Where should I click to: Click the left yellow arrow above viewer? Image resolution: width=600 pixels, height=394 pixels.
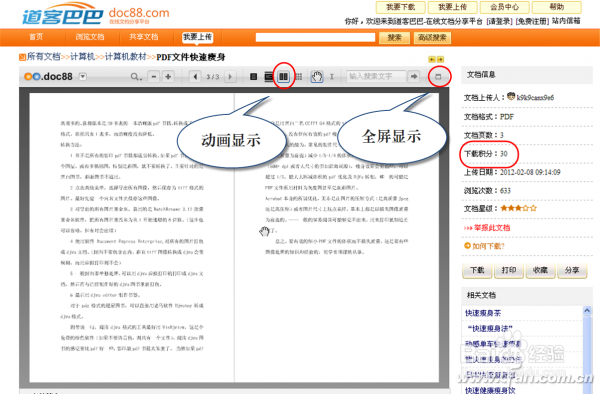point(432,60)
